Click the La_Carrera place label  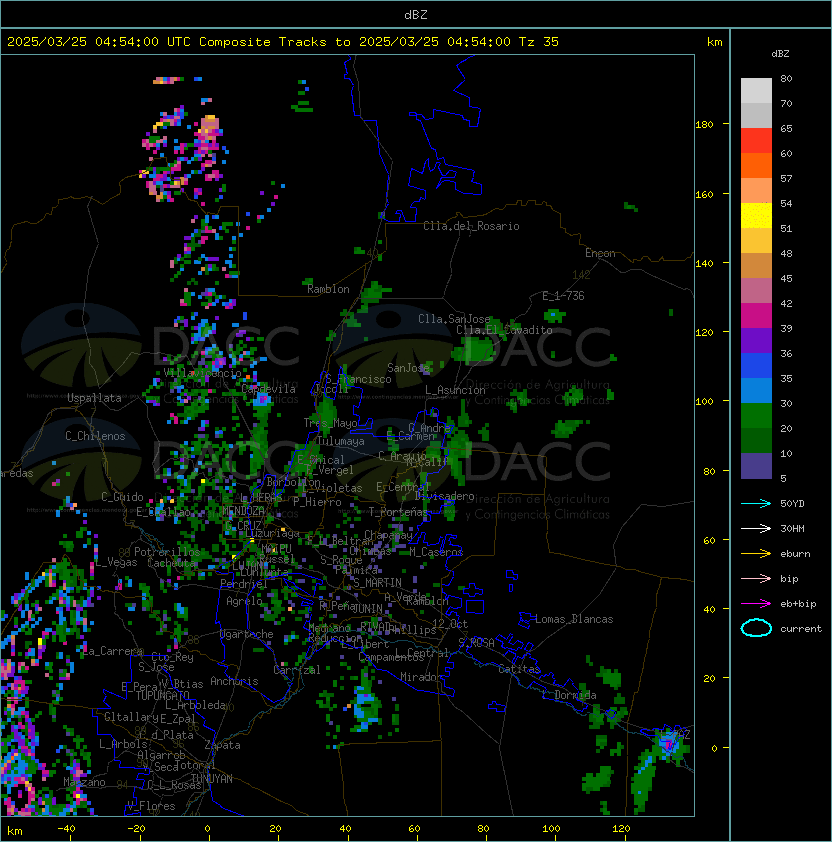pyautogui.click(x=113, y=651)
